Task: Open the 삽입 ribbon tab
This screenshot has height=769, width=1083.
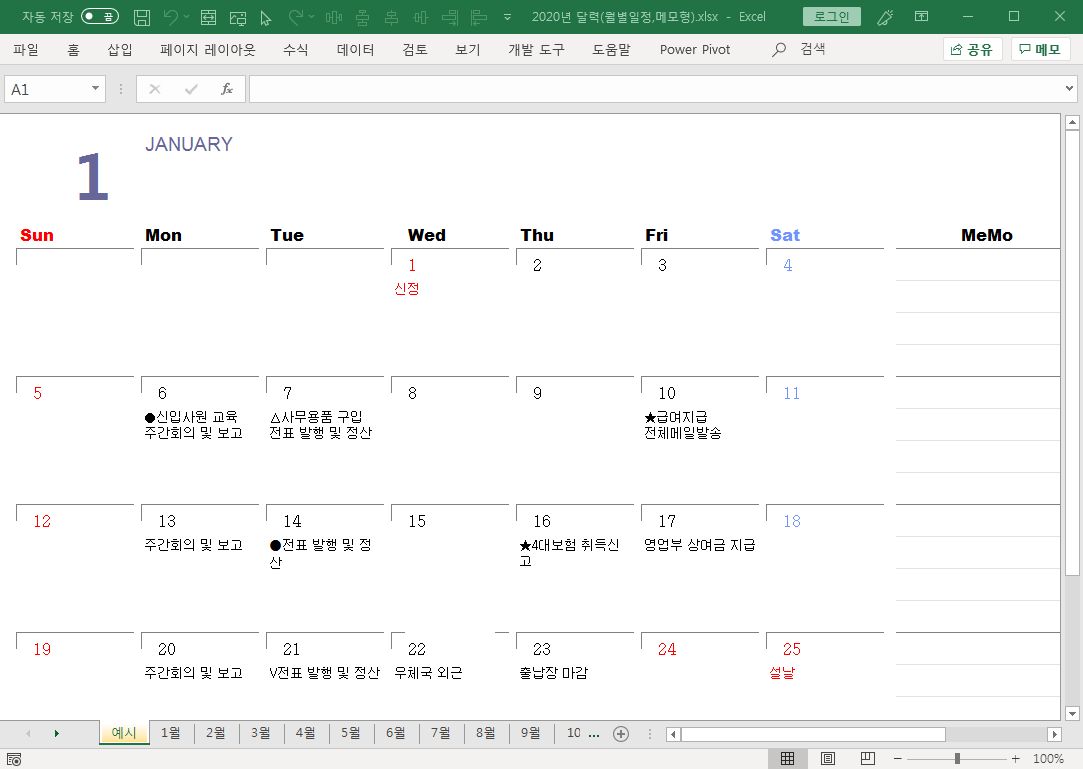Action: (120, 49)
